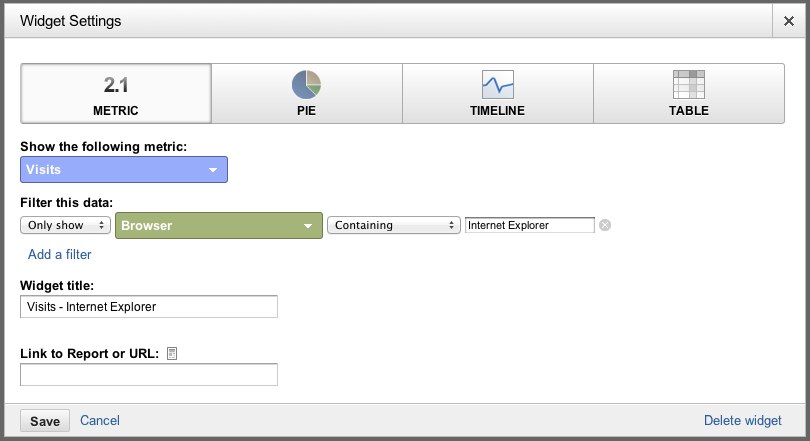Select the TABLE grid icon
Viewport: 810px width, 441px height.
pos(689,85)
